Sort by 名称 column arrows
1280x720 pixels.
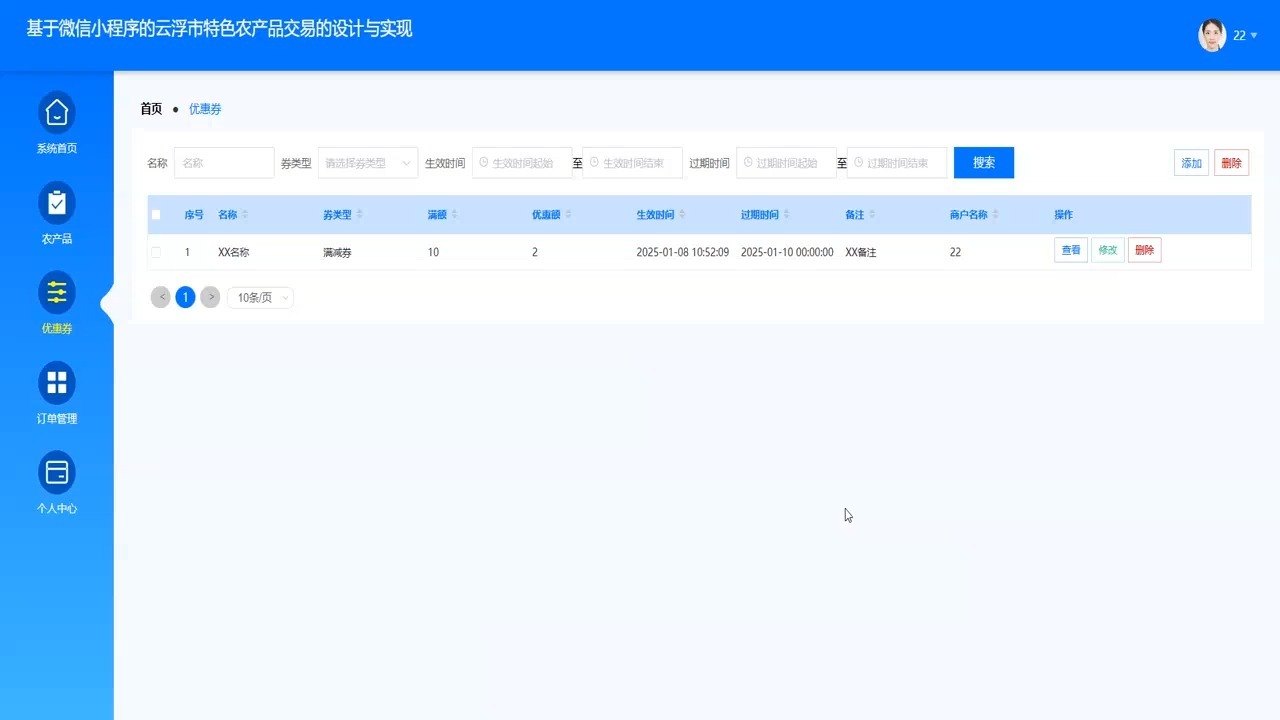[245, 215]
